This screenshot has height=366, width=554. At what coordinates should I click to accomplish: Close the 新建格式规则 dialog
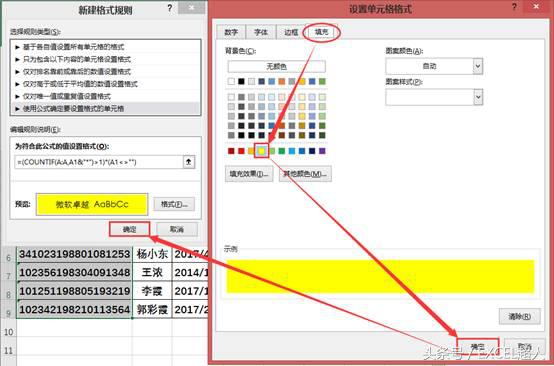click(x=191, y=8)
